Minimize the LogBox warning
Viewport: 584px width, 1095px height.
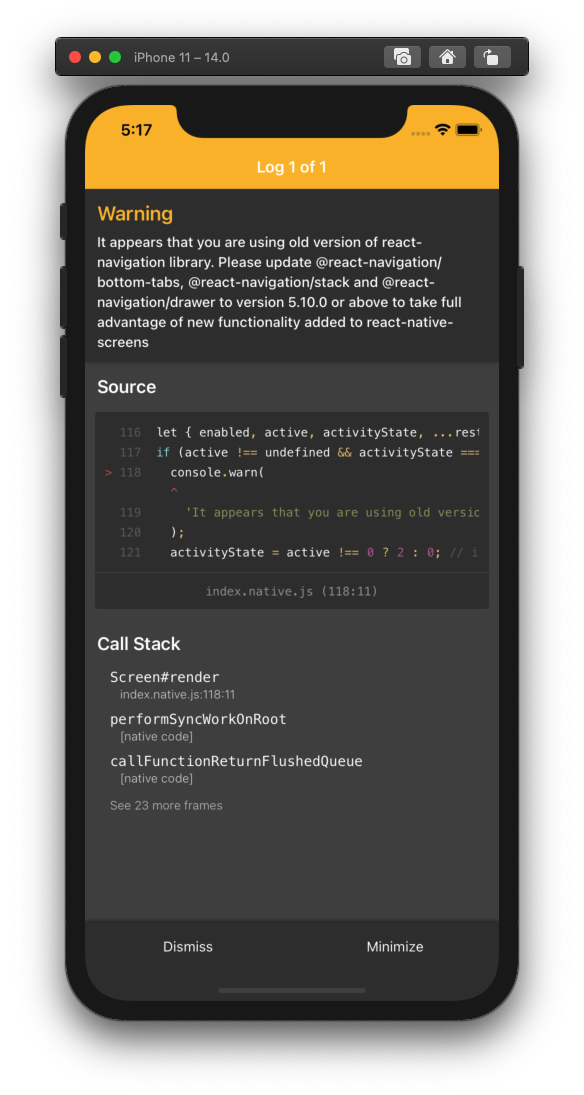coord(395,947)
